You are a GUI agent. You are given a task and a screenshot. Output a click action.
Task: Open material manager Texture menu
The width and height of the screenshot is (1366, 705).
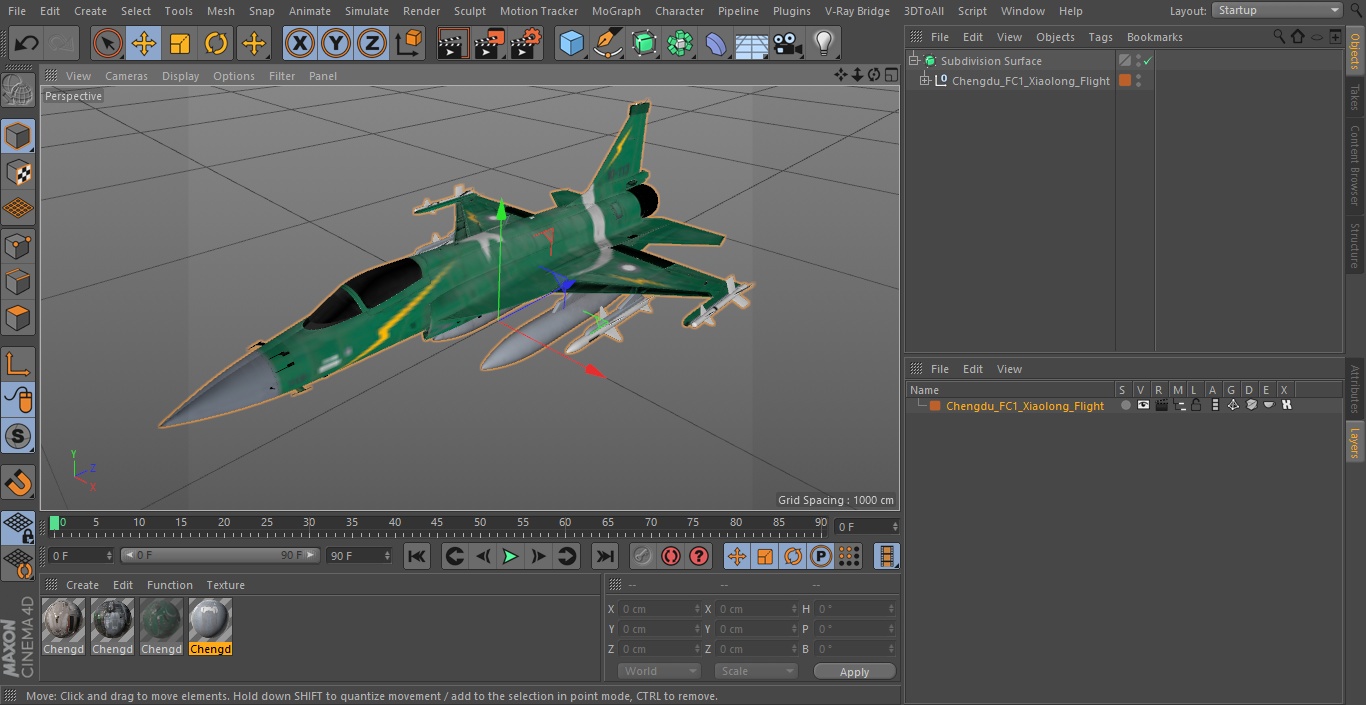tap(225, 585)
